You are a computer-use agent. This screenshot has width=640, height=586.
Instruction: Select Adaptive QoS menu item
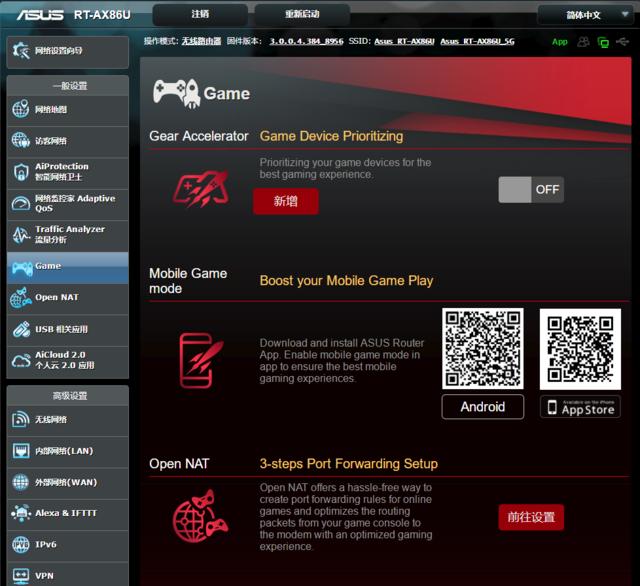(x=68, y=203)
